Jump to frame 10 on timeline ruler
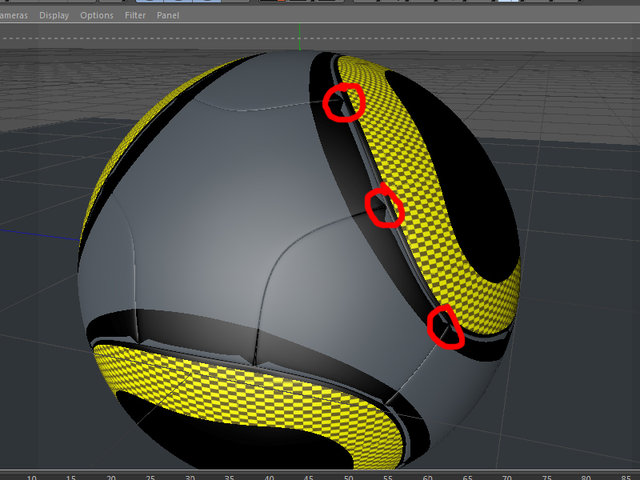This screenshot has width=640, height=480. pyautogui.click(x=31, y=477)
